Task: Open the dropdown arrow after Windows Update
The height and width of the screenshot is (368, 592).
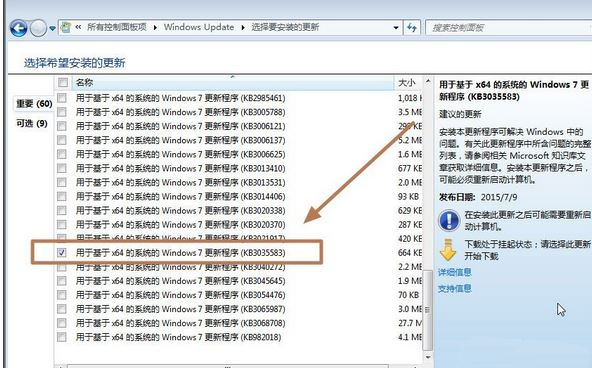Action: [243, 28]
